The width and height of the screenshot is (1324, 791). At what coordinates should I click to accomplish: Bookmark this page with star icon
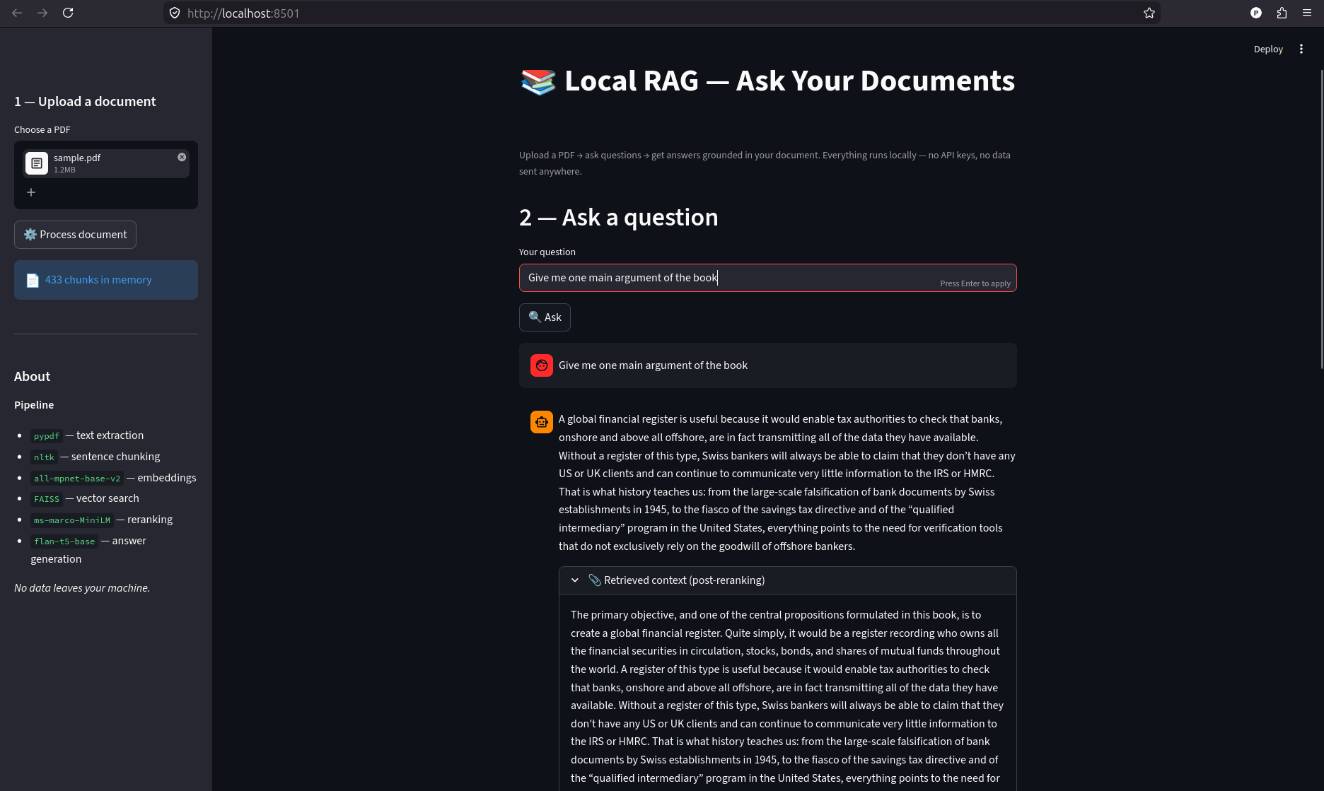(x=1149, y=13)
